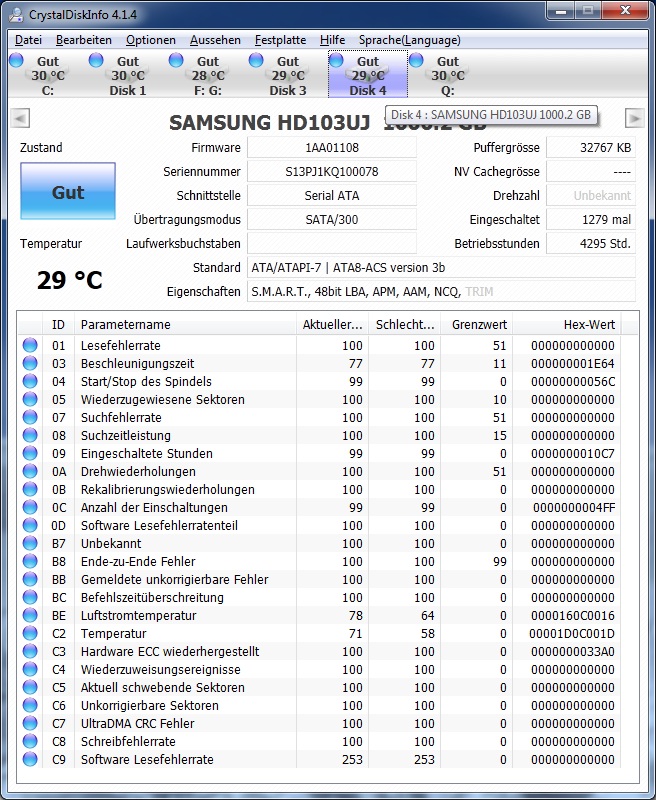
Task: Click status icon for Gemeldete unkorrigierbare Fehler
Action: [30, 579]
